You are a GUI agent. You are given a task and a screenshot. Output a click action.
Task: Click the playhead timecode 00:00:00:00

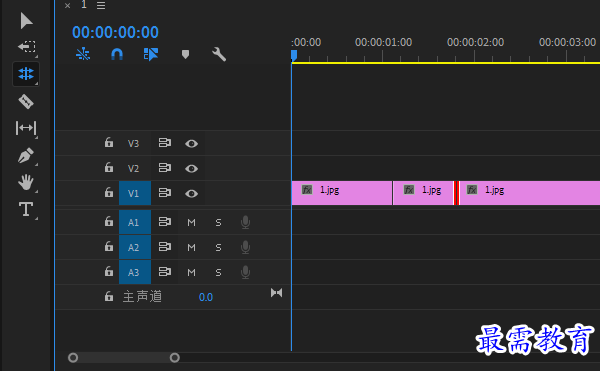tap(115, 32)
